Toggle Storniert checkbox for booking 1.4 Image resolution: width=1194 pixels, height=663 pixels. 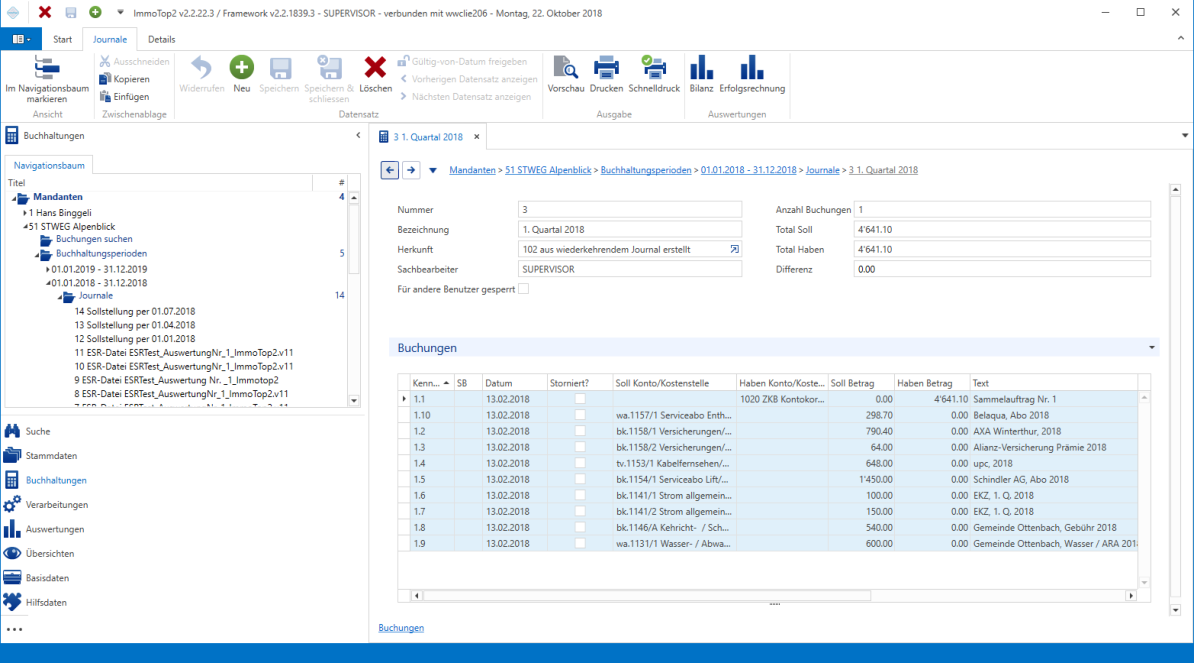tap(580, 463)
